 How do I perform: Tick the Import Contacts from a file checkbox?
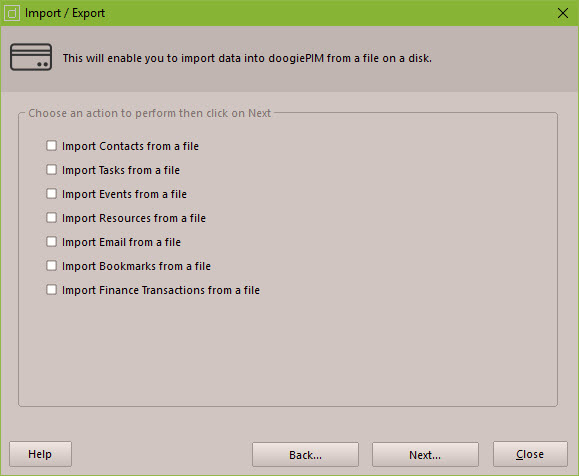point(51,146)
